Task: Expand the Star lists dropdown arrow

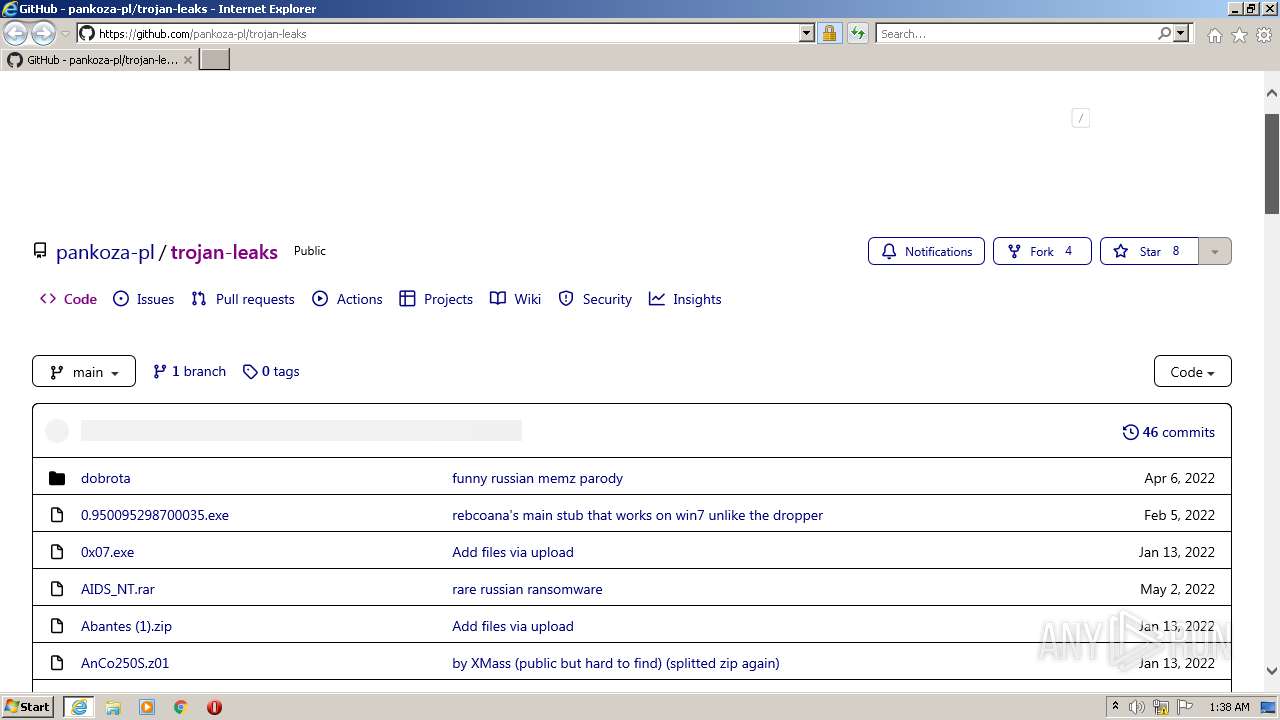Action: [x=1215, y=251]
